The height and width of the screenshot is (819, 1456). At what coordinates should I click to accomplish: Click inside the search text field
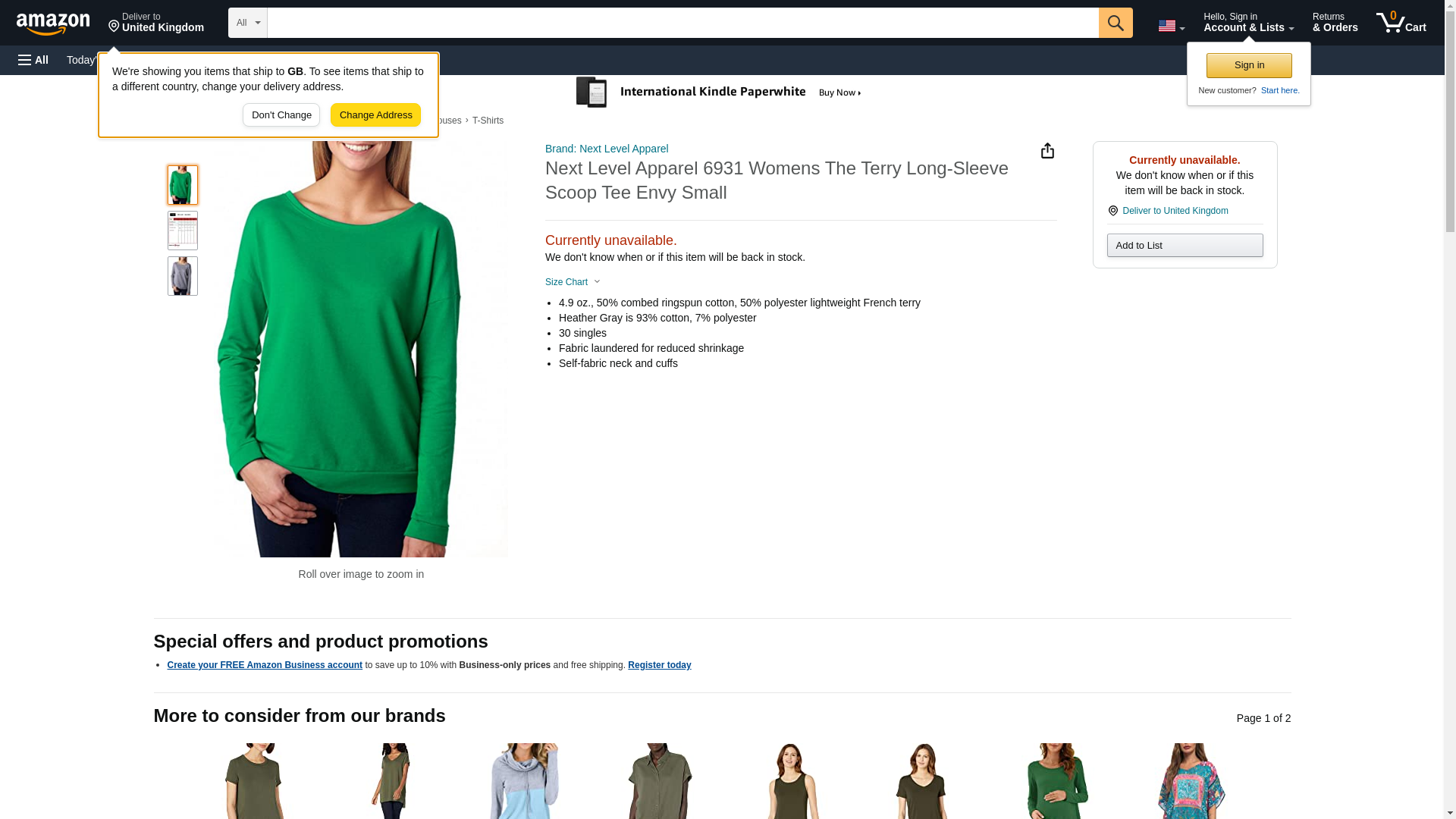[x=682, y=23]
